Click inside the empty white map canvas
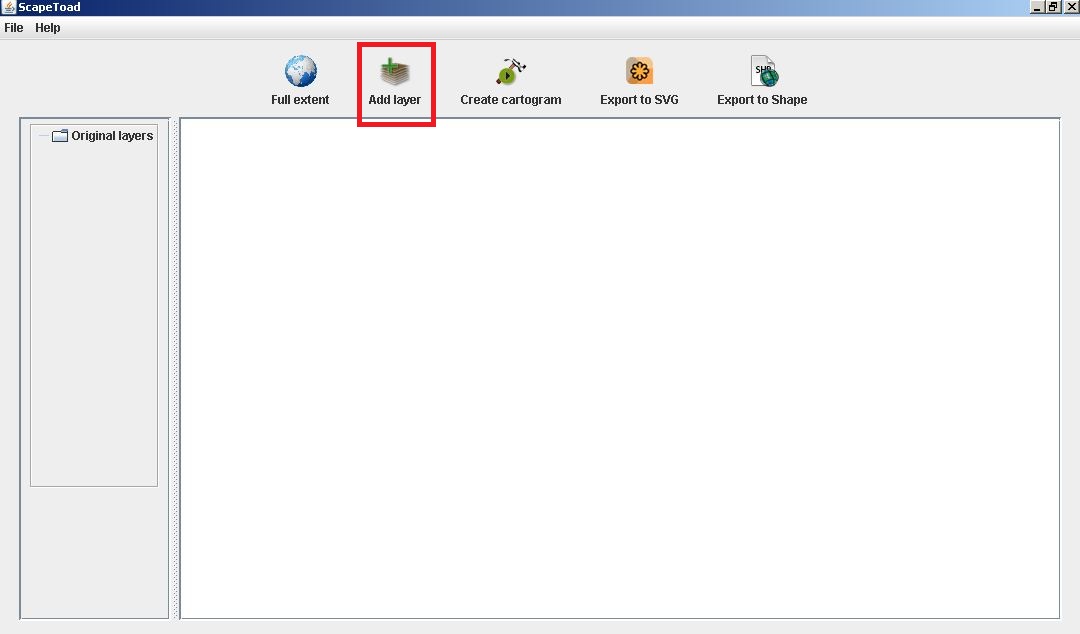Image resolution: width=1080 pixels, height=634 pixels. (620, 369)
